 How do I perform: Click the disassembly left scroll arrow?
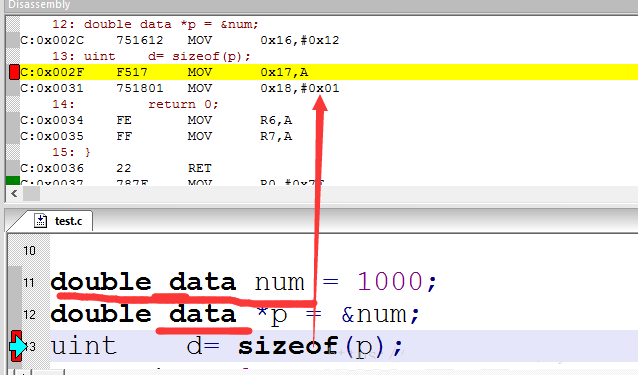(14, 194)
